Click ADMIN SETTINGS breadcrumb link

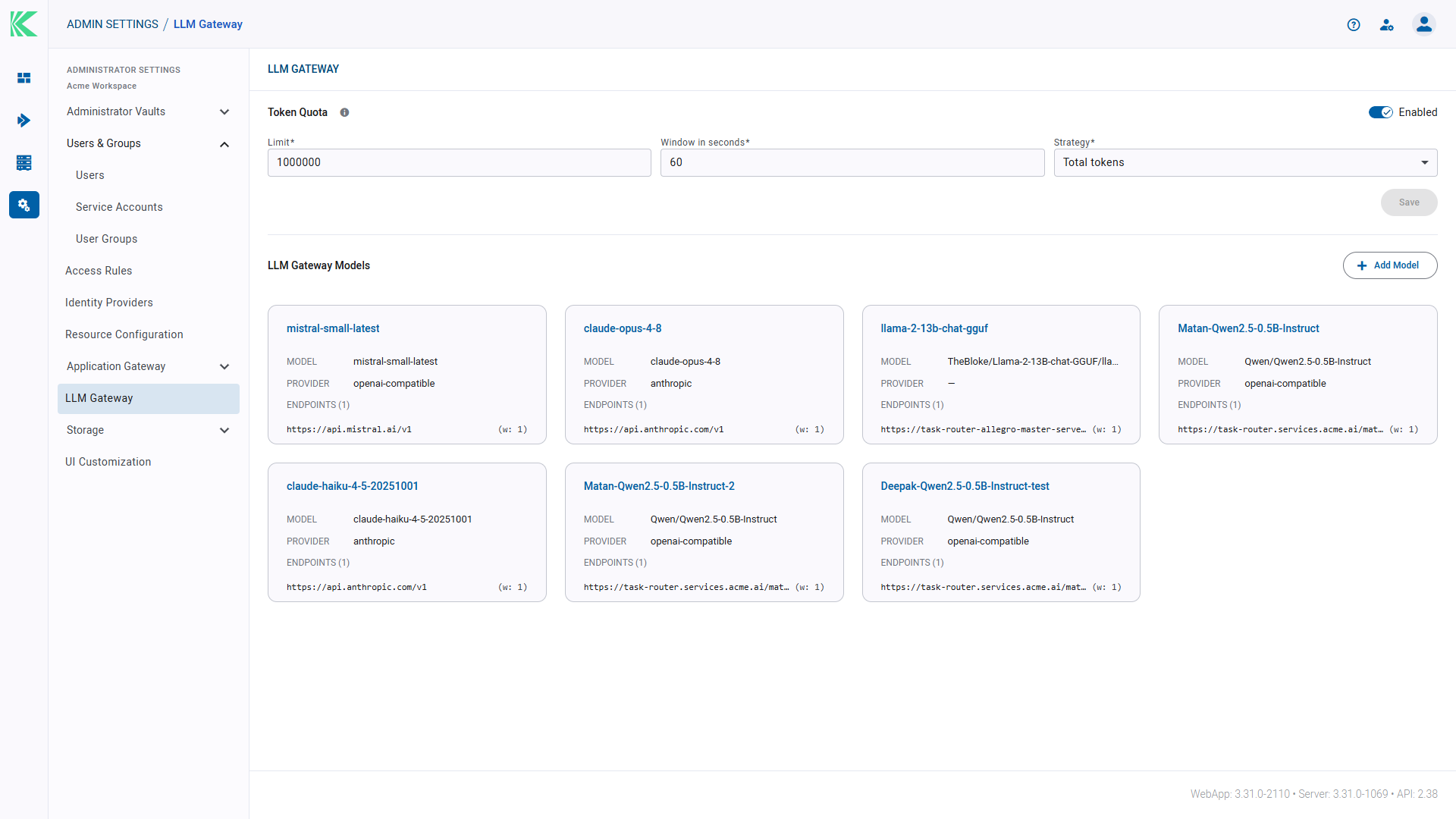coord(112,24)
